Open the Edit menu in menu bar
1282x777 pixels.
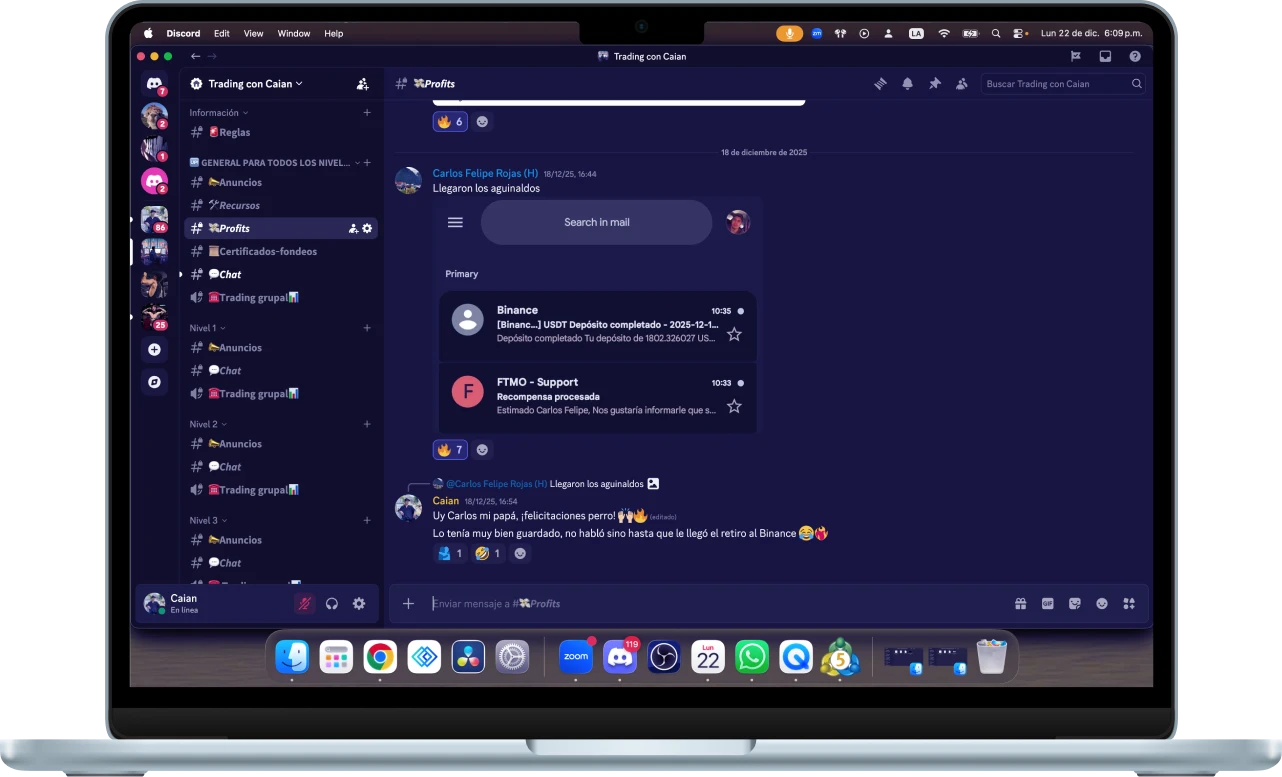click(221, 33)
